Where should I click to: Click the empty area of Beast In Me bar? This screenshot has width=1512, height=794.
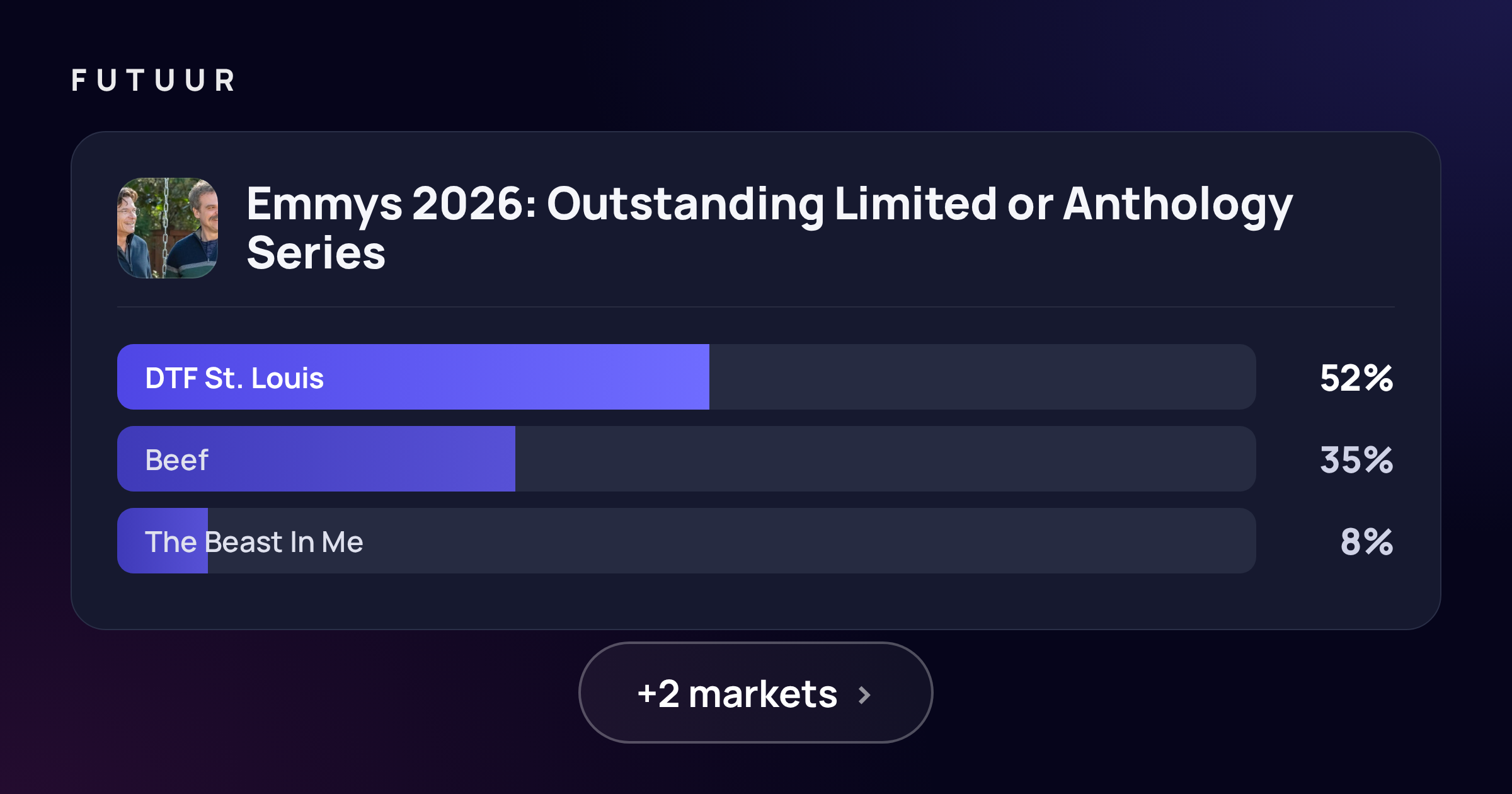732,541
